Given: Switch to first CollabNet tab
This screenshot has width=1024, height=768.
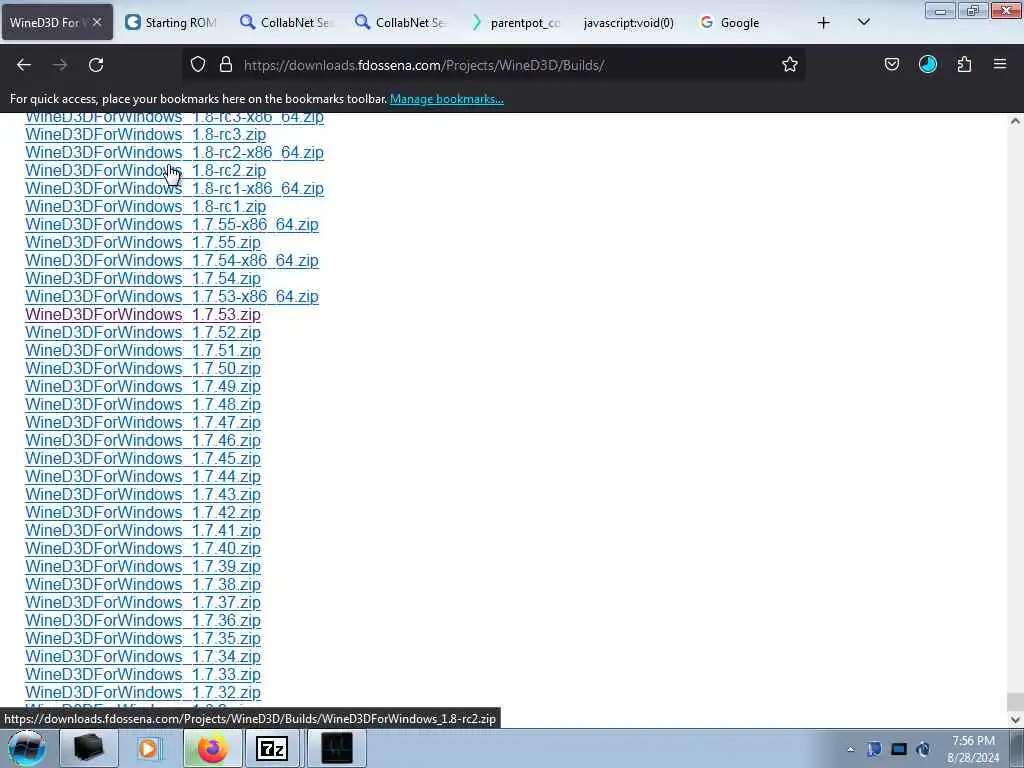Looking at the screenshot, I should pyautogui.click(x=287, y=23).
